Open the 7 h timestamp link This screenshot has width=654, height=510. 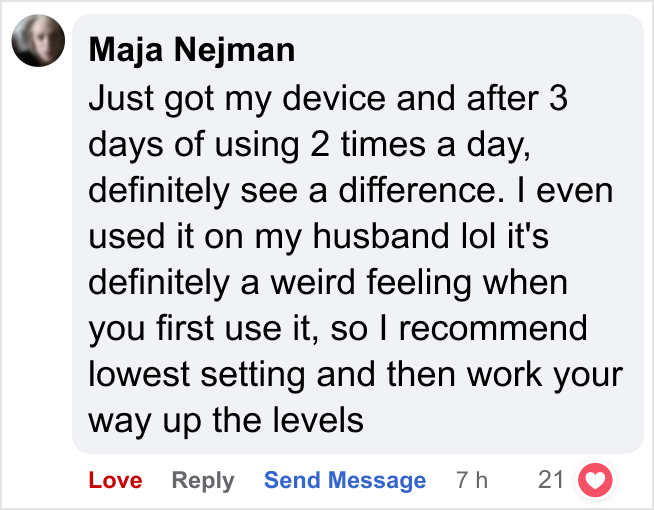pyautogui.click(x=472, y=481)
